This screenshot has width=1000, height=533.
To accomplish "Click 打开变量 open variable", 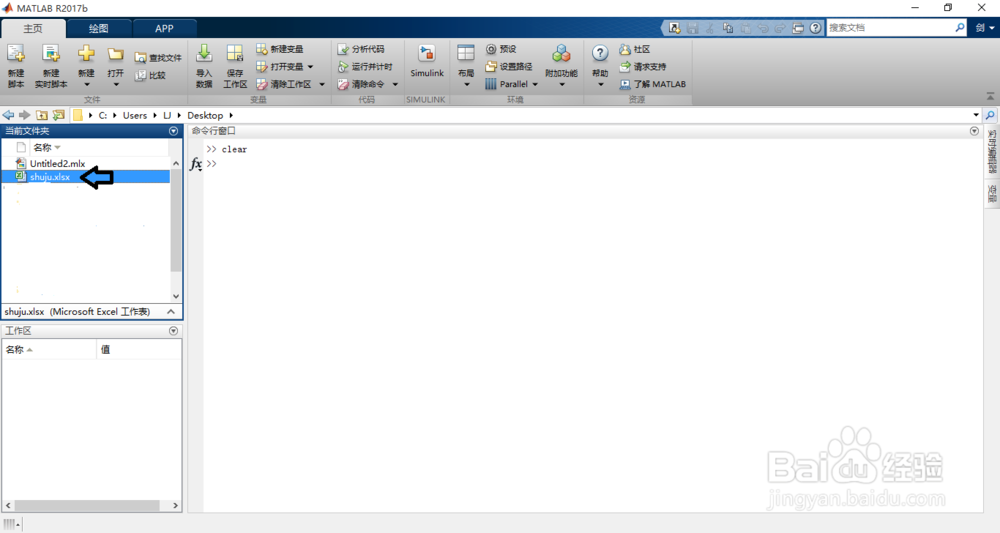I will pyautogui.click(x=279, y=66).
